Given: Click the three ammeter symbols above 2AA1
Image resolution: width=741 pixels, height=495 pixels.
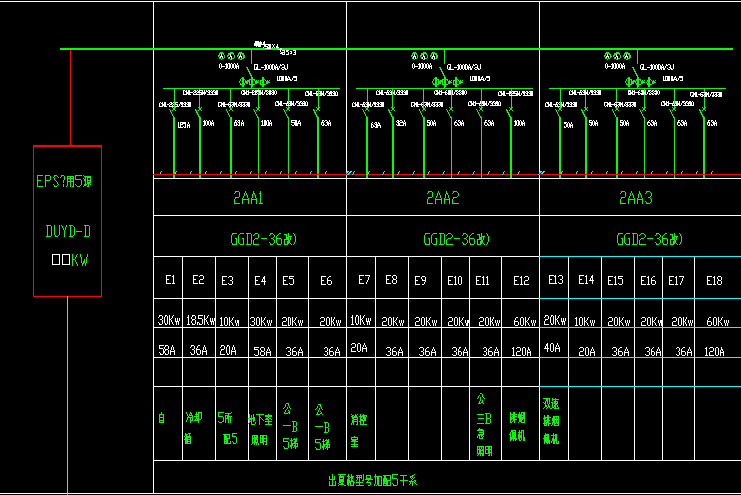Looking at the screenshot, I should [x=231, y=56].
